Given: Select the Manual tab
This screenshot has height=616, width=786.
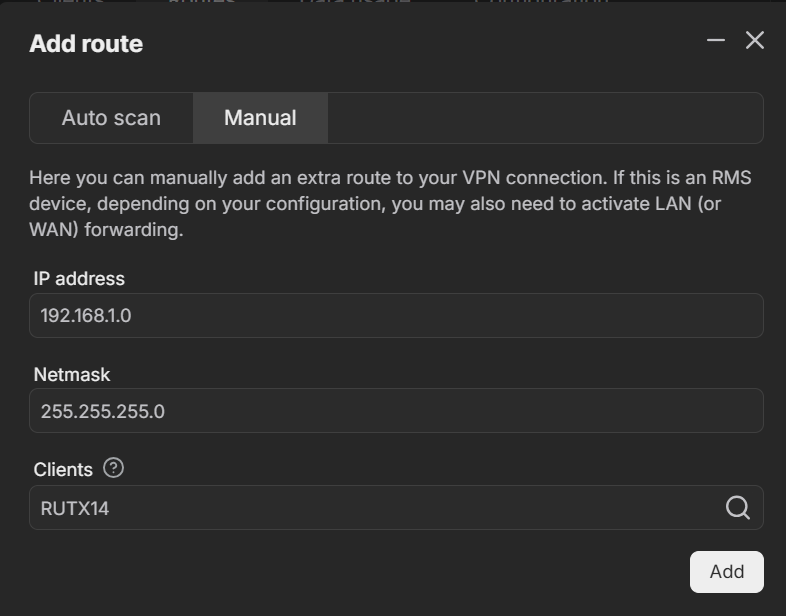Looking at the screenshot, I should 260,118.
